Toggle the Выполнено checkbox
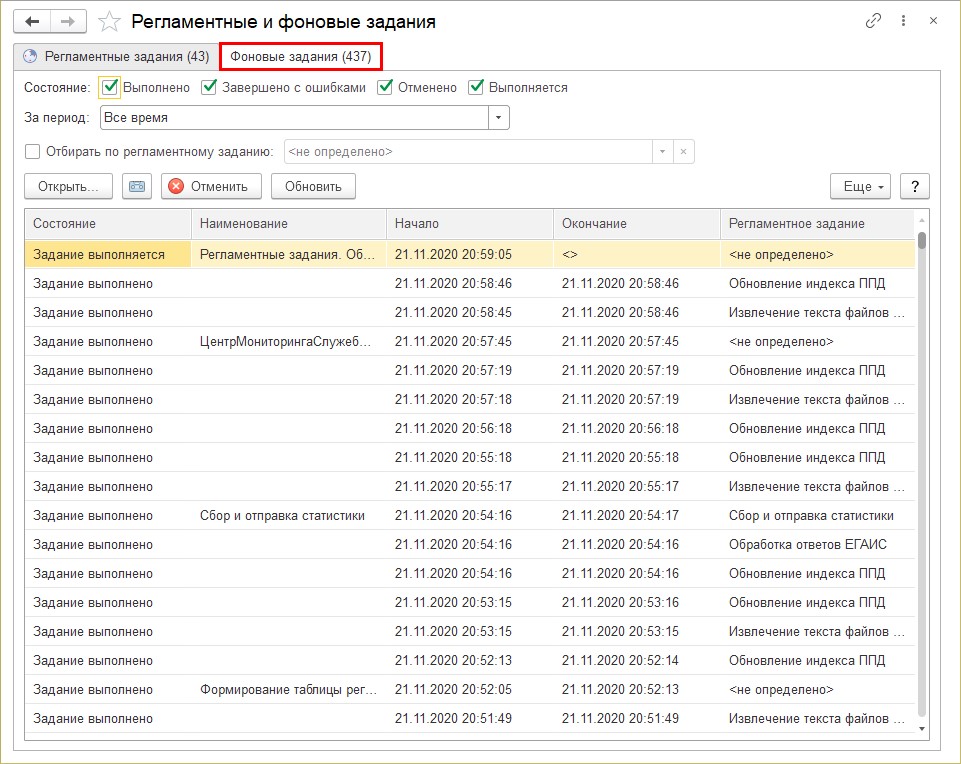 [x=110, y=87]
